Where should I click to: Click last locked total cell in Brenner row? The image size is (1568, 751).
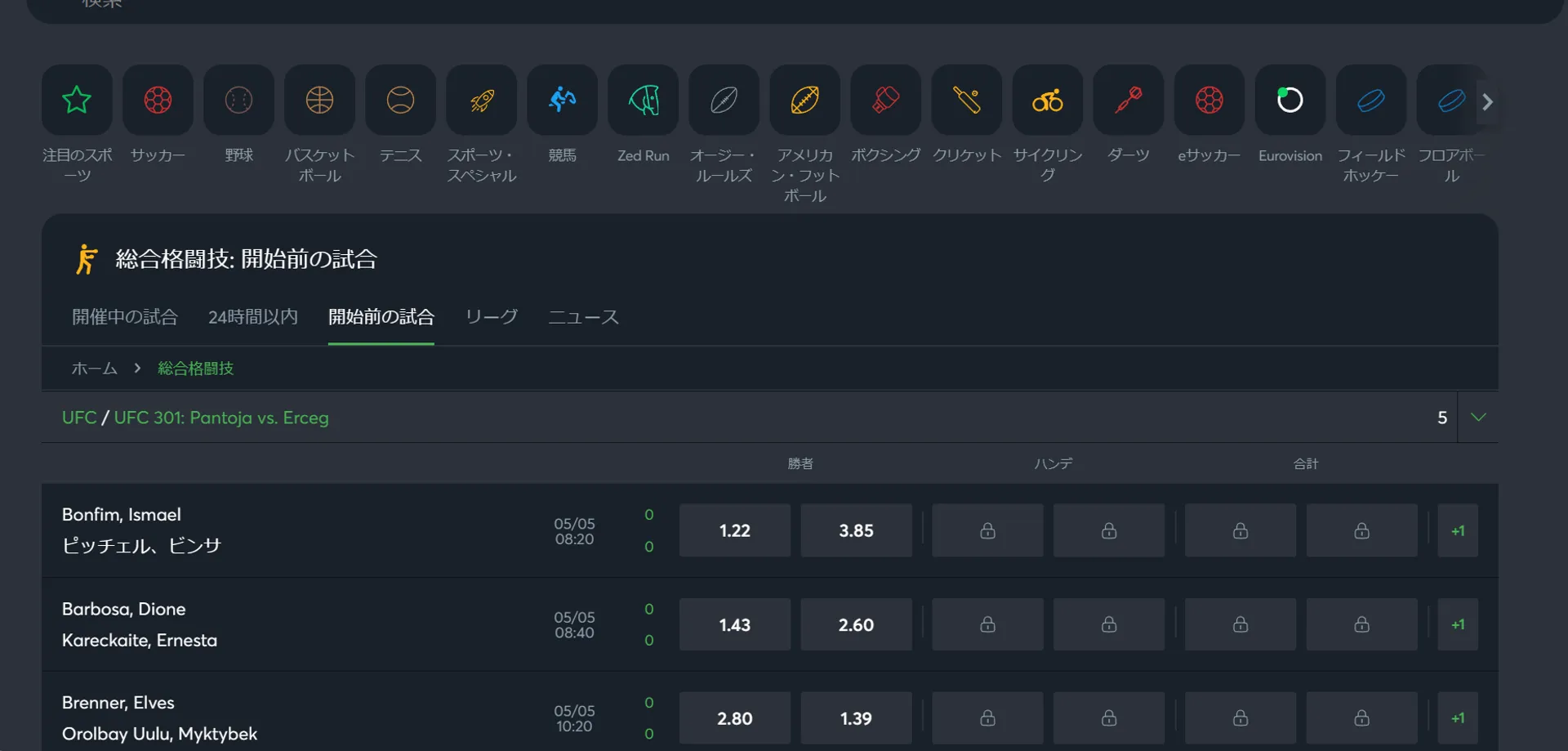click(1361, 718)
